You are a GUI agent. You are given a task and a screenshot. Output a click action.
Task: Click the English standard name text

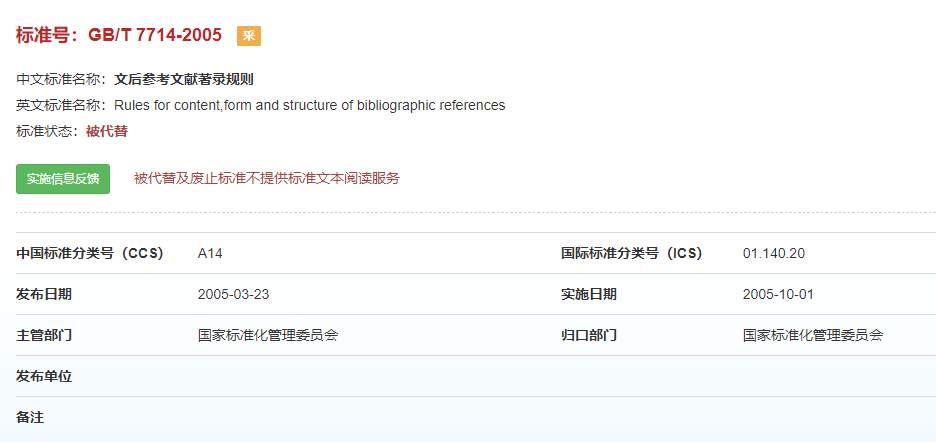click(x=309, y=105)
